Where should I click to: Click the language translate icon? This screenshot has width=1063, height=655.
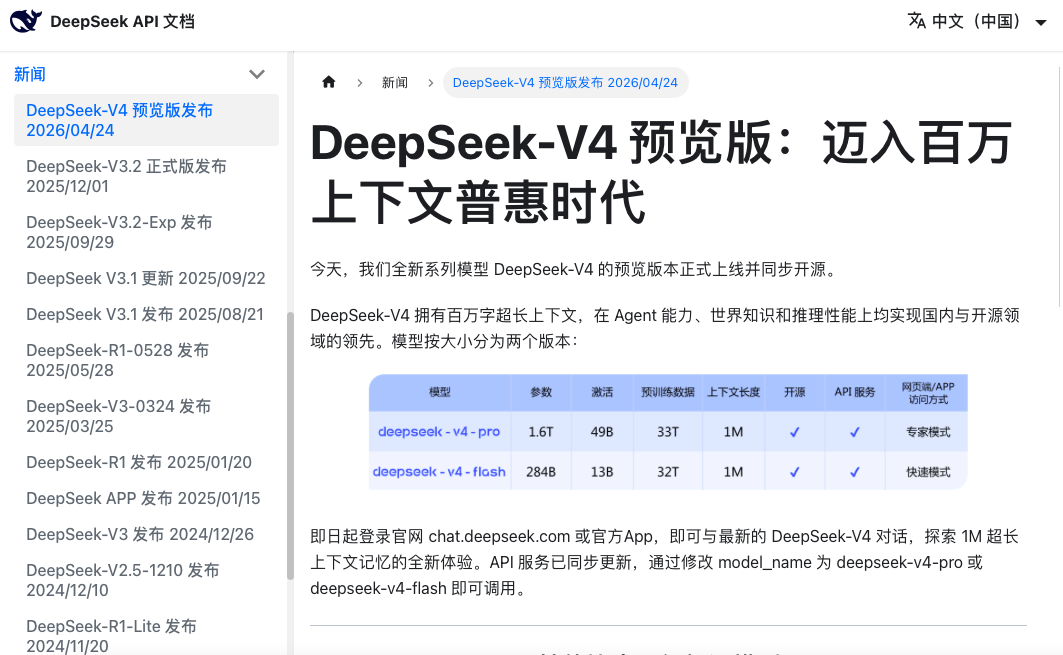point(916,21)
